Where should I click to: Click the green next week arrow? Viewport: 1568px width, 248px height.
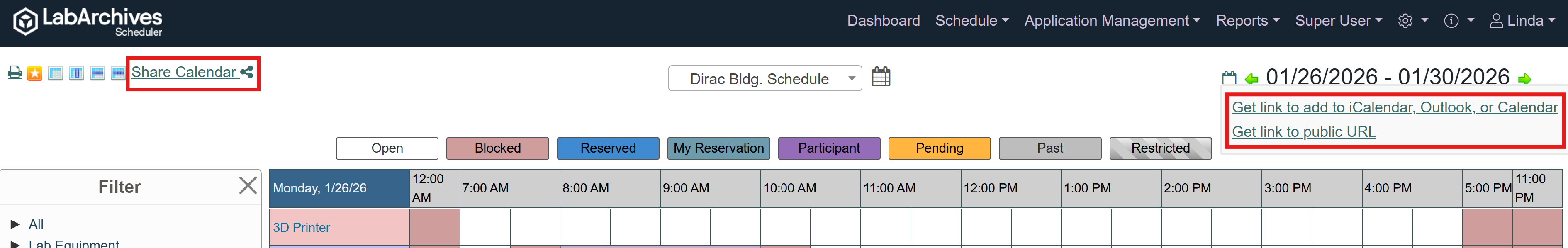[x=1525, y=79]
